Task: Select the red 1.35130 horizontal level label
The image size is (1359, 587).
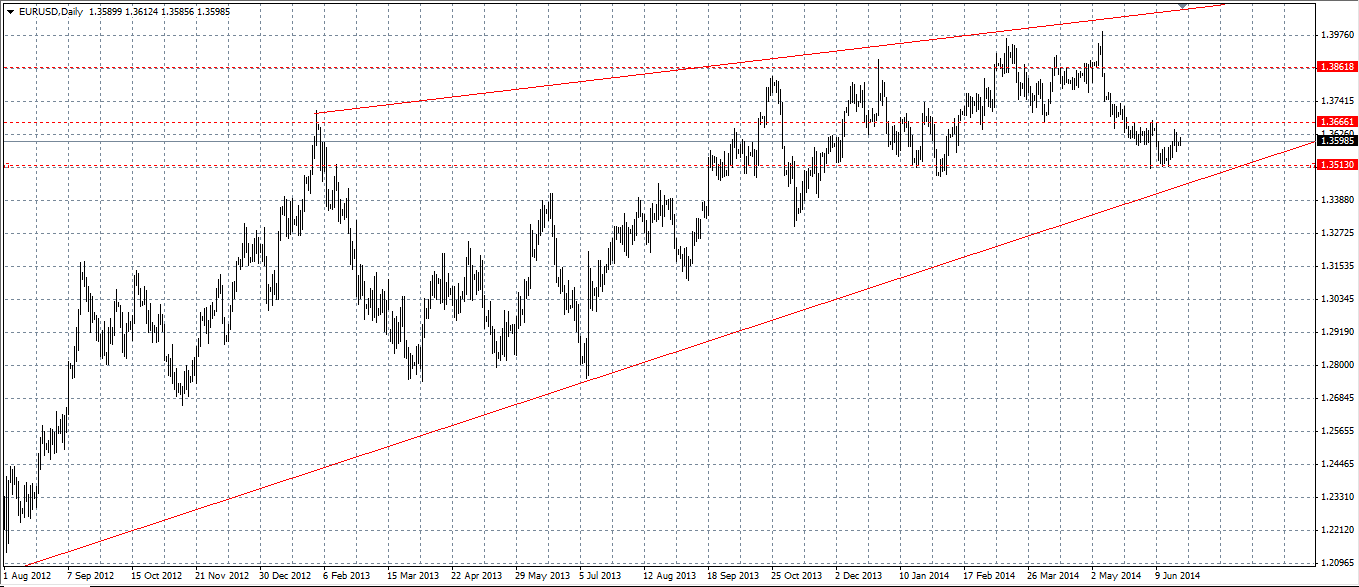Action: tap(1337, 165)
